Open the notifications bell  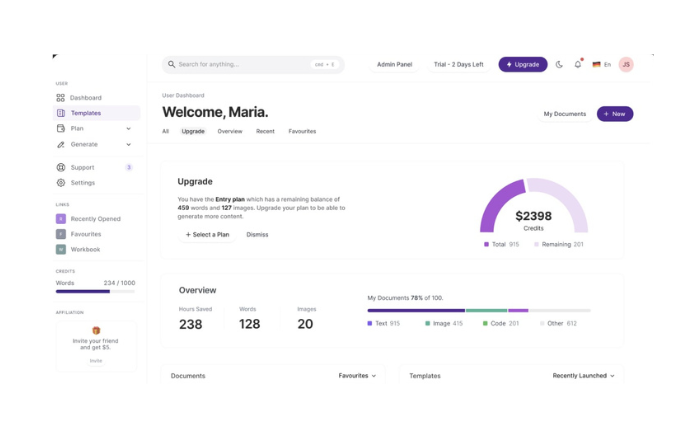click(577, 64)
